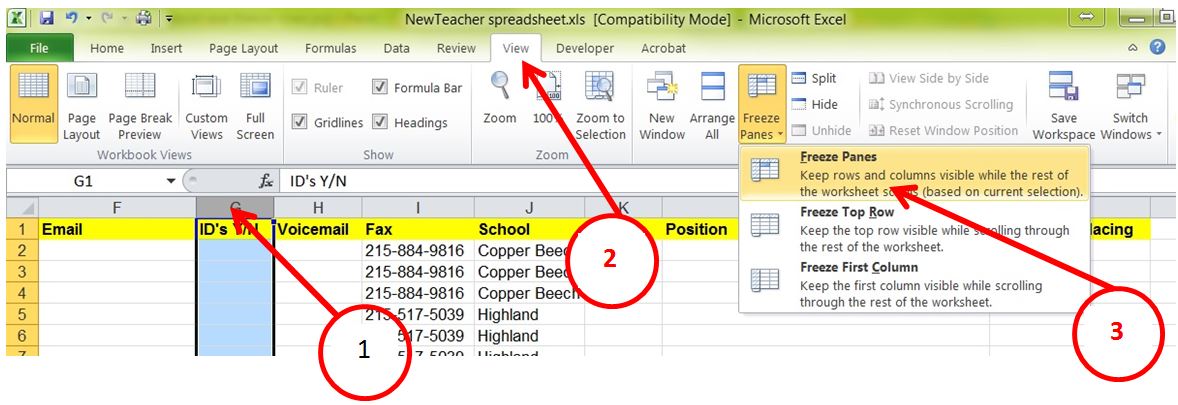The height and width of the screenshot is (405, 1178).
Task: Click Zoom to Selection icon
Action: pos(600,89)
